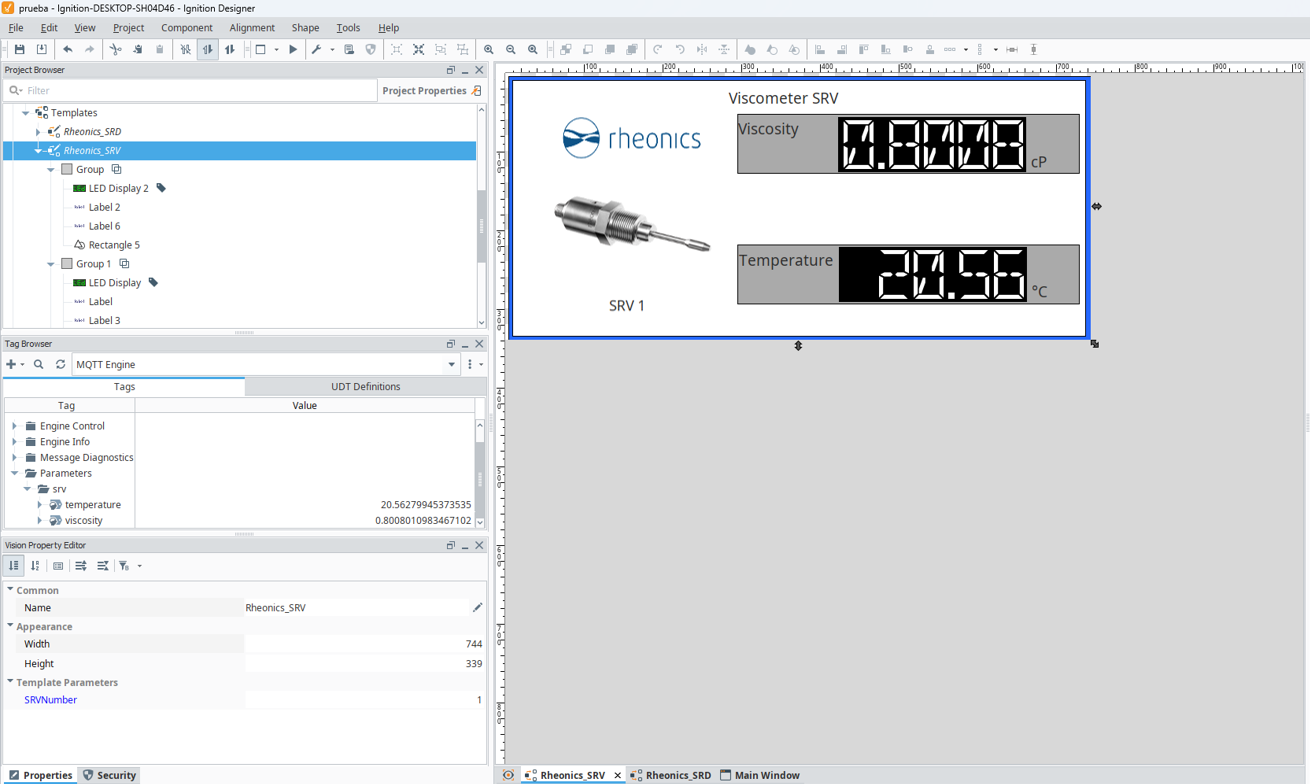The height and width of the screenshot is (784, 1310).
Task: Click the add tag plus icon
Action: pyautogui.click(x=12, y=365)
